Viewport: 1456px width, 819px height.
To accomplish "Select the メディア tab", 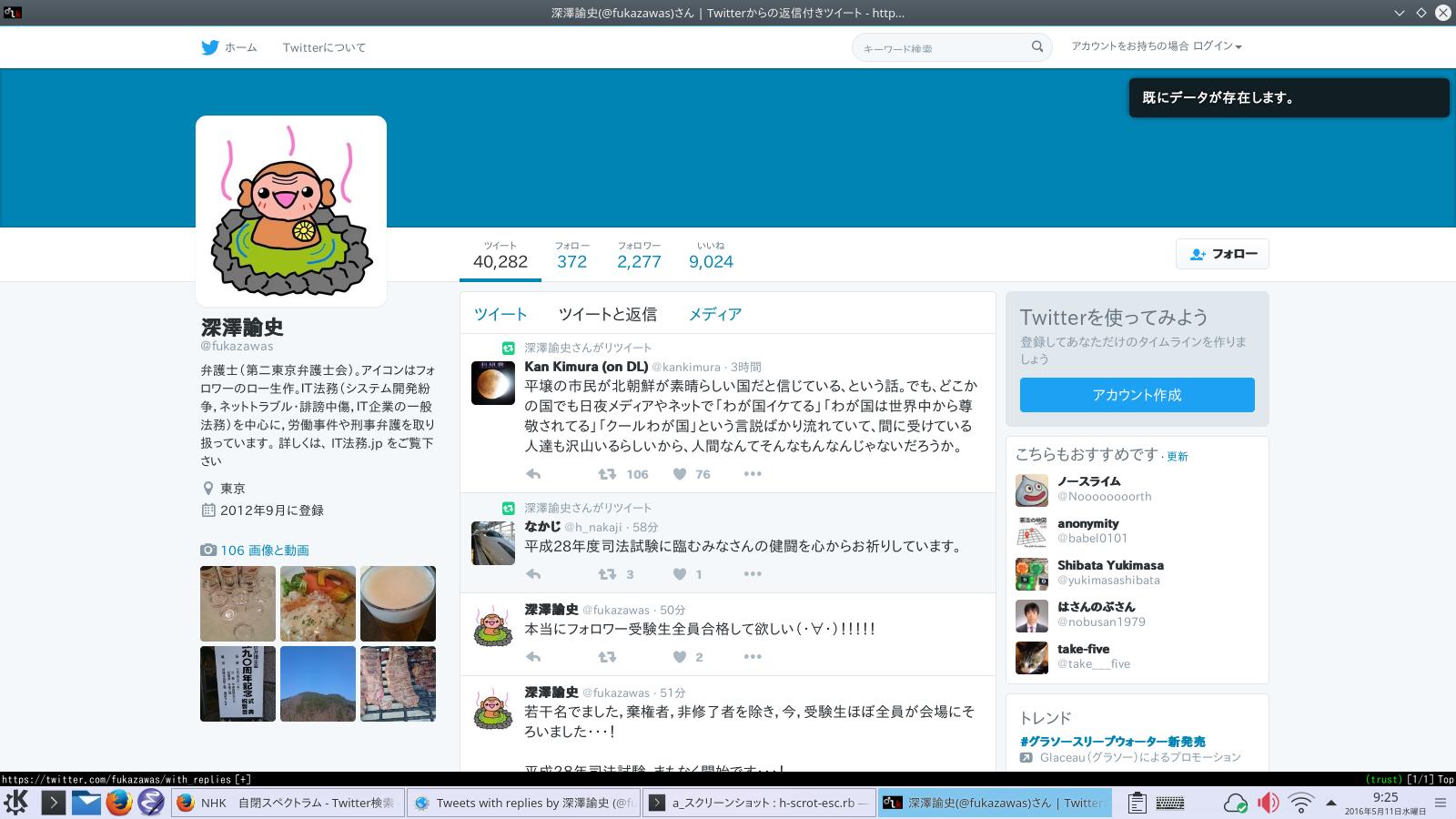I will (x=714, y=314).
